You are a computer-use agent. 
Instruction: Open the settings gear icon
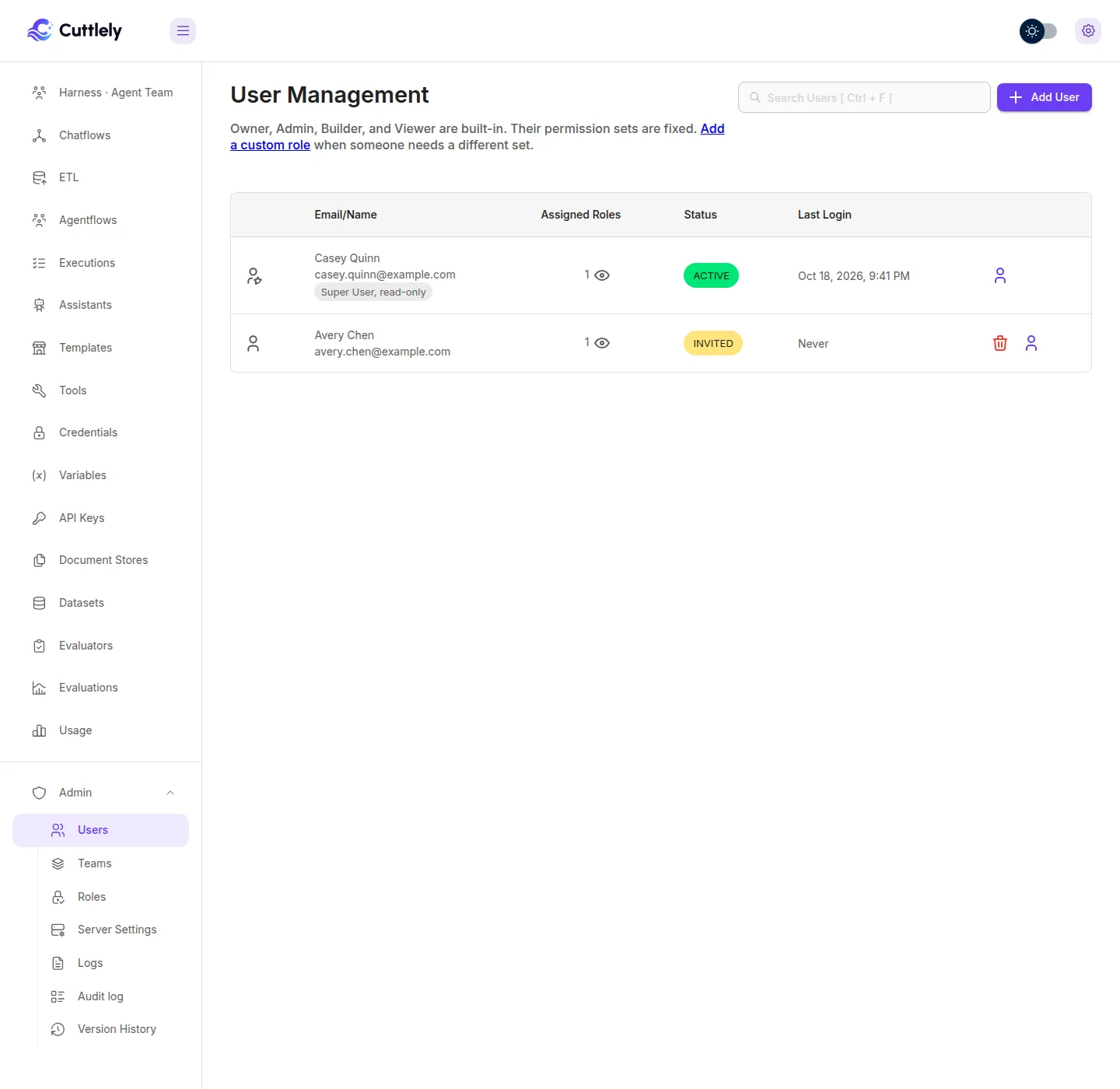1088,31
